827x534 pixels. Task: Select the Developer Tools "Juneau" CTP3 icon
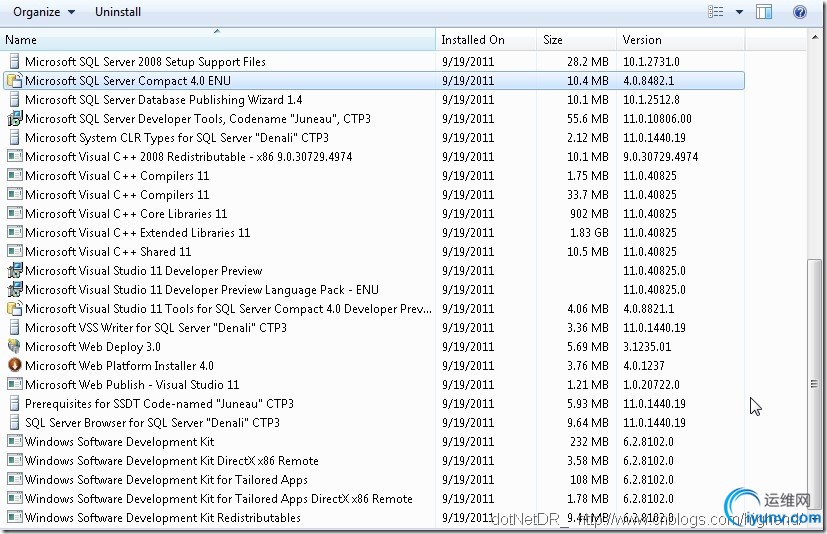(x=15, y=118)
